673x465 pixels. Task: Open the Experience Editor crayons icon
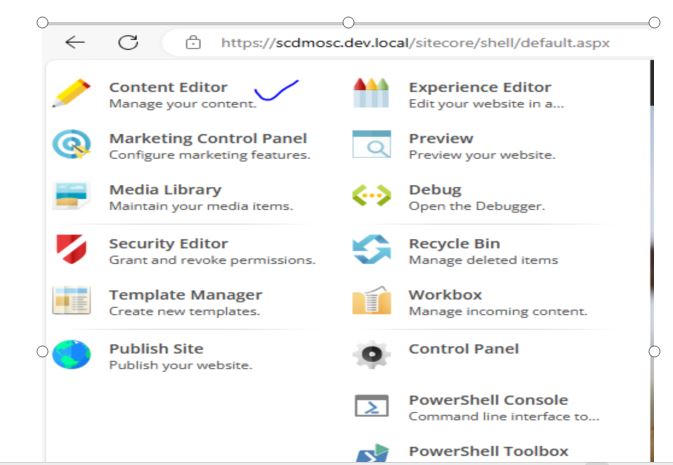[x=371, y=93]
